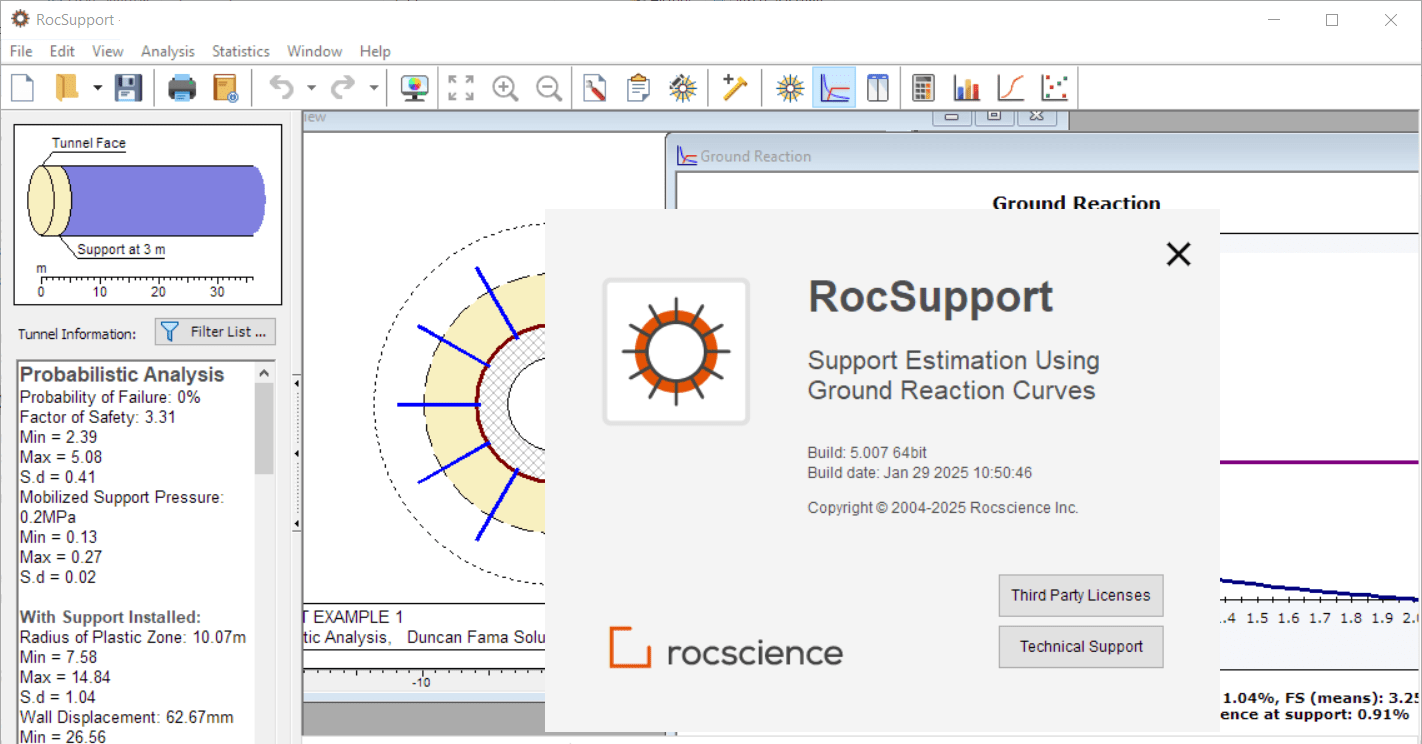The image size is (1422, 744).
Task: Open the manual book icon
Action: [x=225, y=88]
